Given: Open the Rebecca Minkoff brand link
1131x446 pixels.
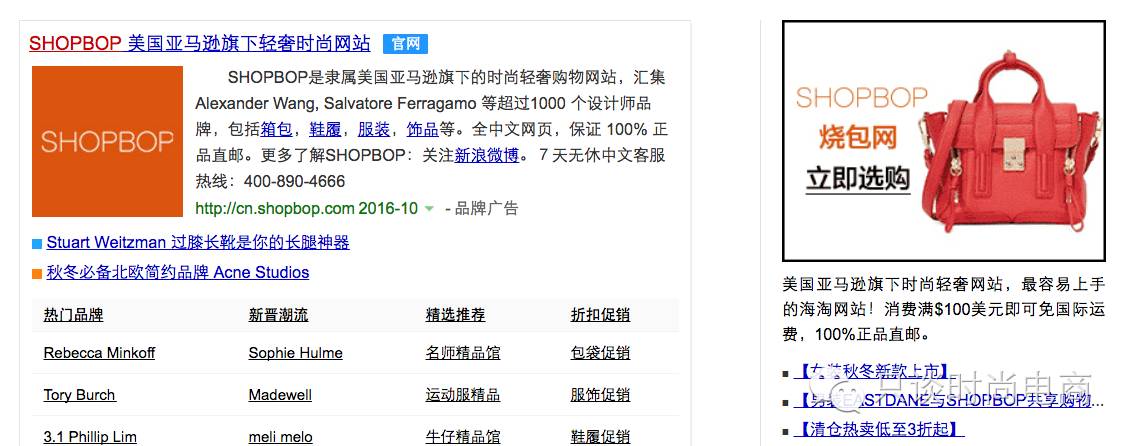Looking at the screenshot, I should pos(99,353).
